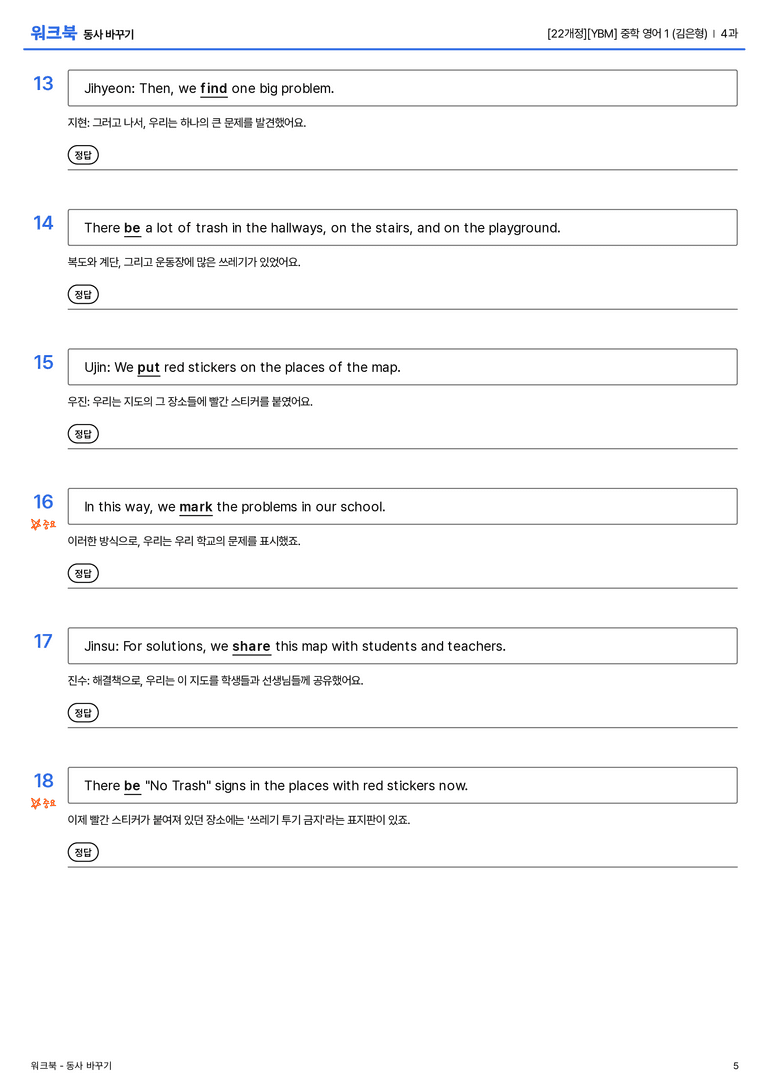This screenshot has height=1087, width=768.
Task: Select the underlined word 'mark' in question 16
Action: point(195,507)
